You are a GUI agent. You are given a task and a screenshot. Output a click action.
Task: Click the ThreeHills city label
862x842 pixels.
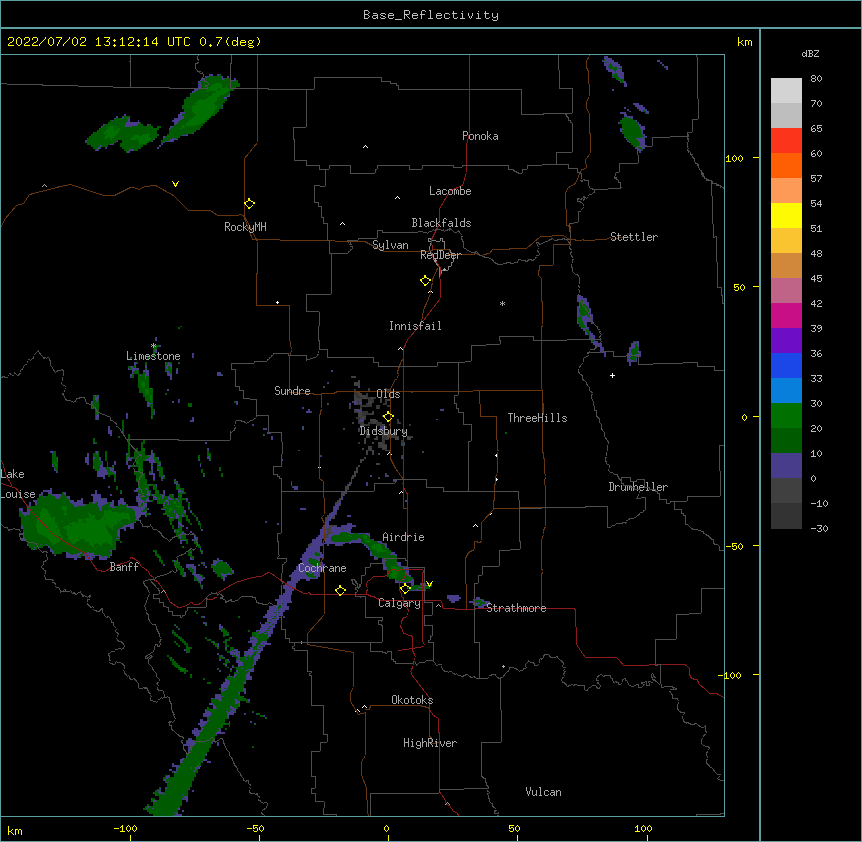coord(537,418)
